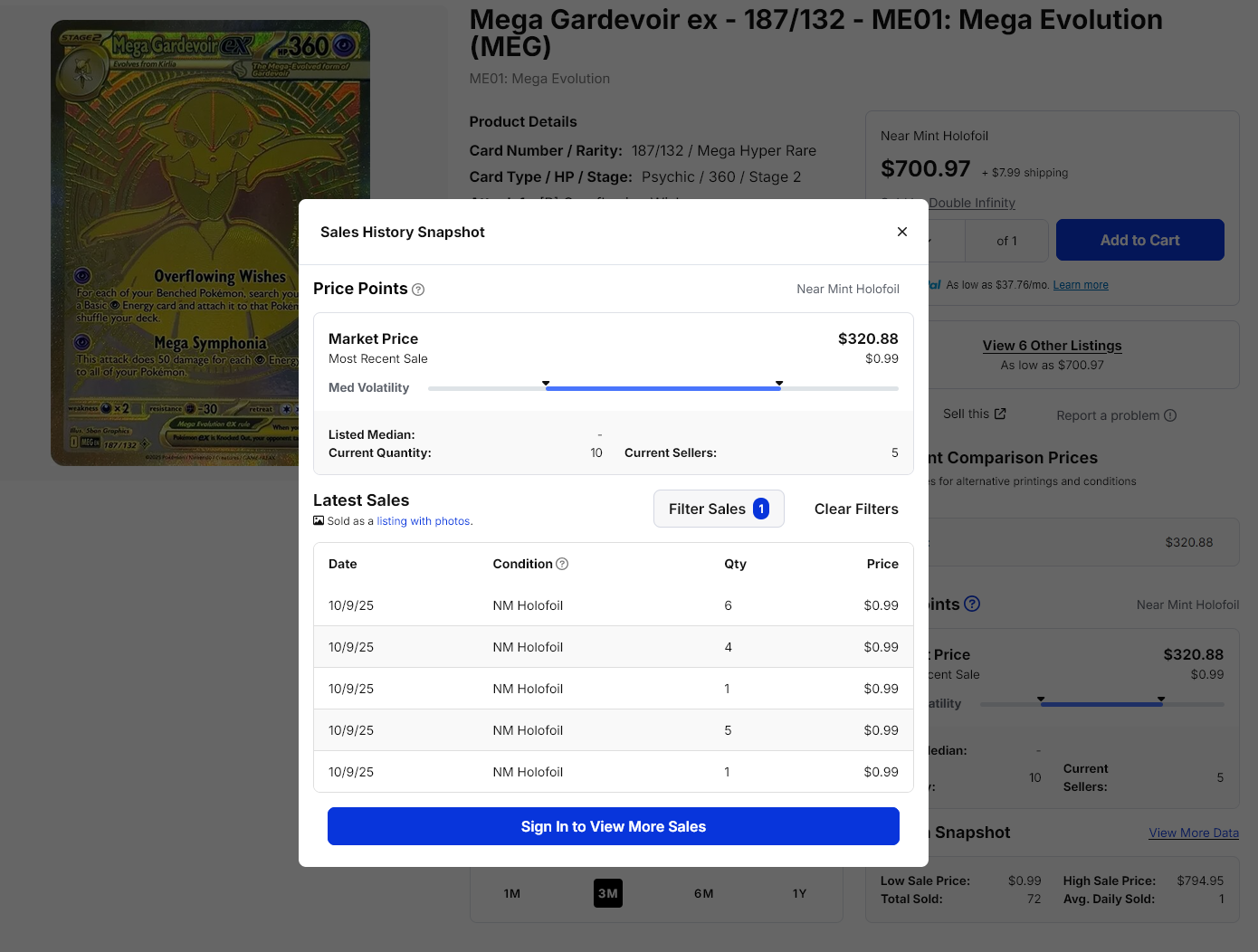The width and height of the screenshot is (1258, 952).
Task: Click the external-link icon next to Sell this
Action: click(1000, 414)
